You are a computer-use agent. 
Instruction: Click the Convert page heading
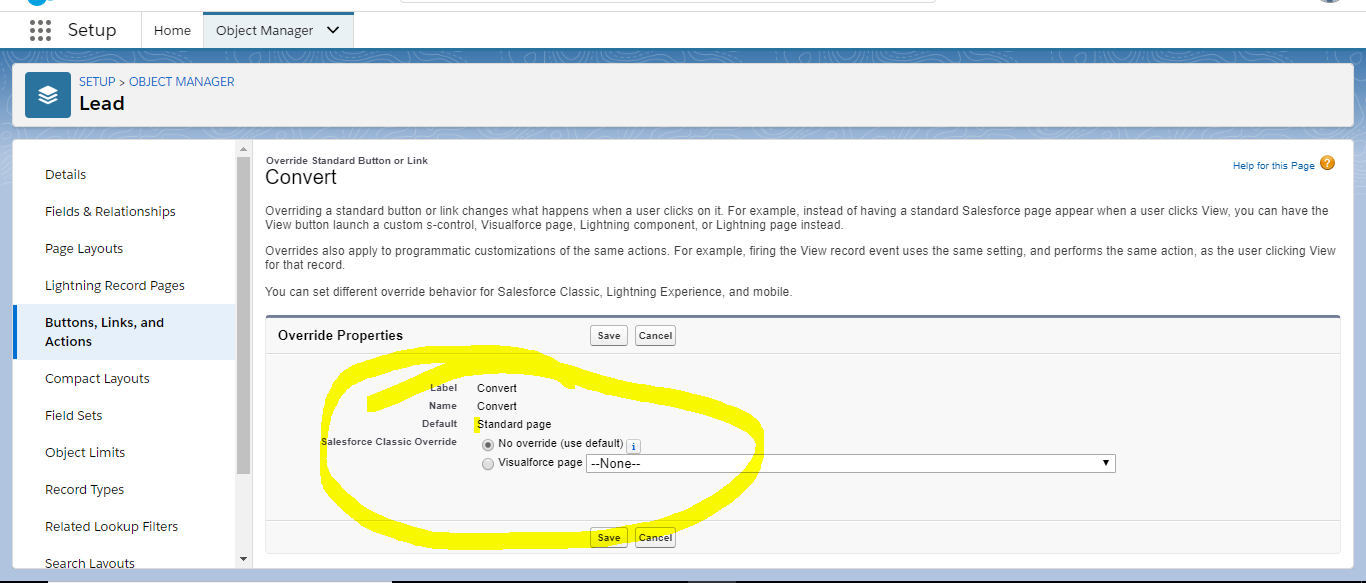point(301,177)
